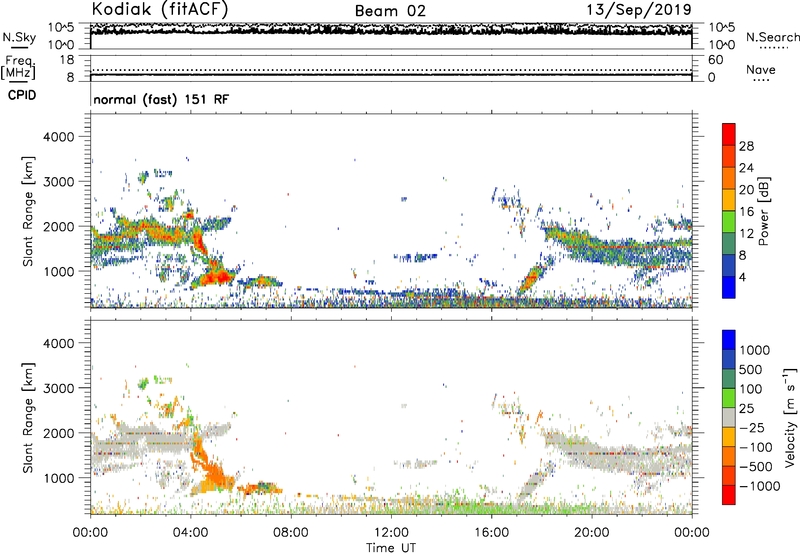Click the "60" tick on Nave axis

[715, 60]
